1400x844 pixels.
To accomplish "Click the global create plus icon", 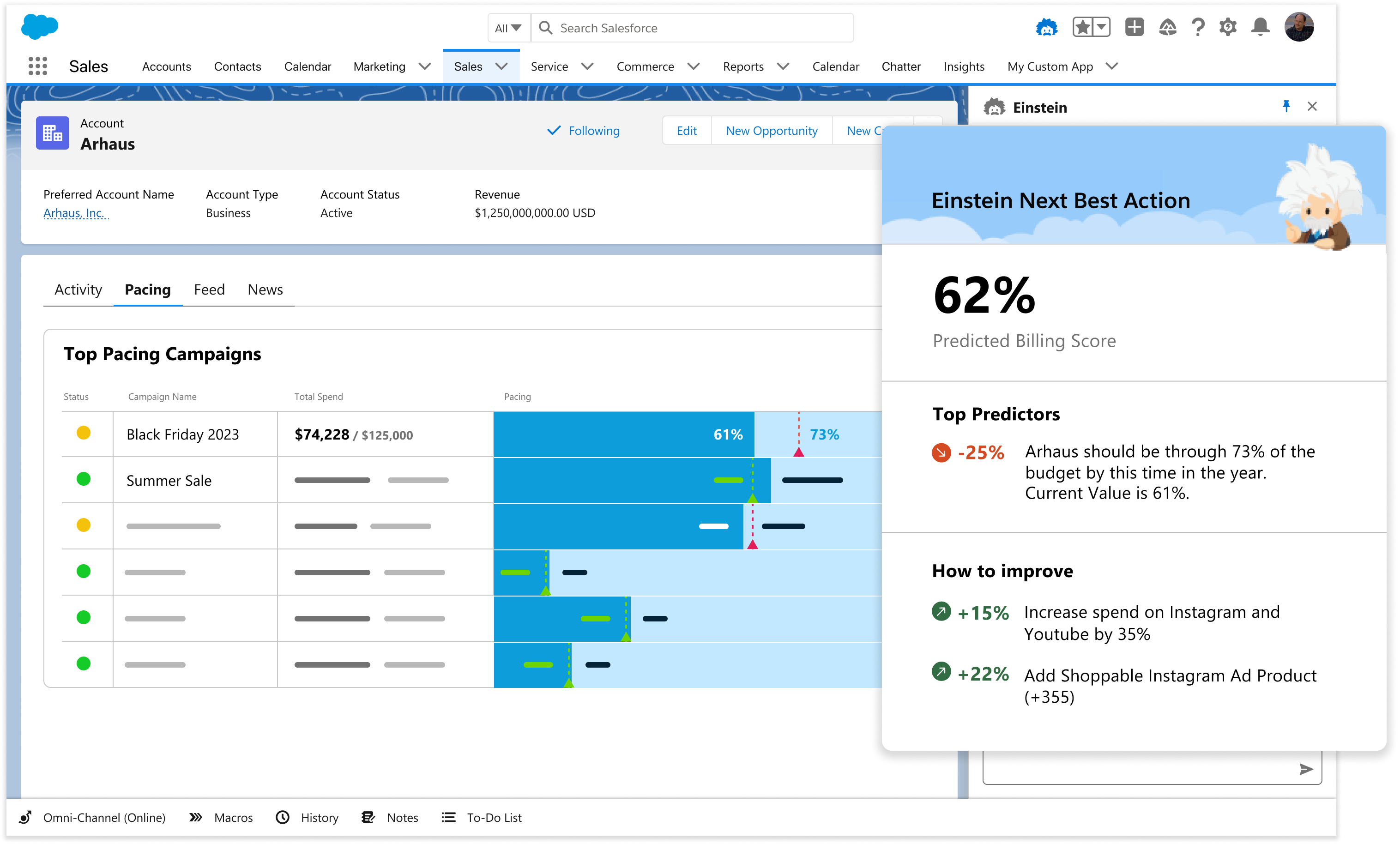I will tap(1134, 27).
